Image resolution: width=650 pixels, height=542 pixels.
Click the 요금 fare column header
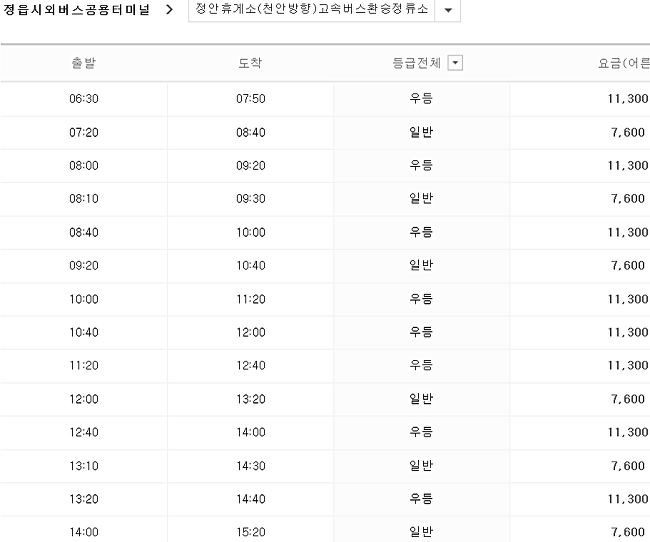click(x=623, y=63)
